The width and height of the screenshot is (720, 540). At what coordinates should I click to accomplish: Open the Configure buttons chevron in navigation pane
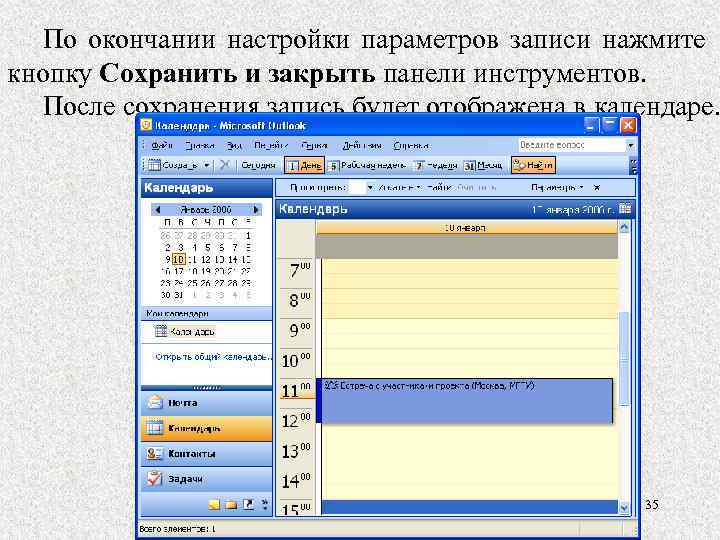[x=265, y=505]
